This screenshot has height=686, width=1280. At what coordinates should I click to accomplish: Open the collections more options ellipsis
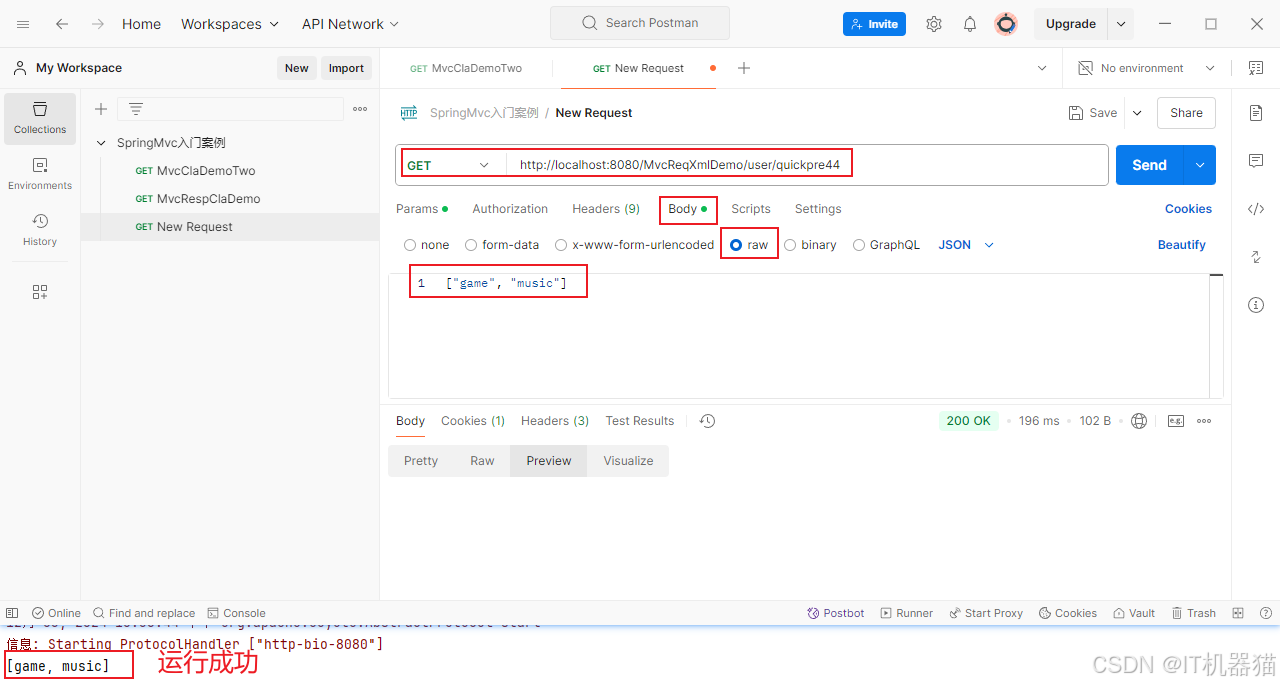tap(360, 109)
